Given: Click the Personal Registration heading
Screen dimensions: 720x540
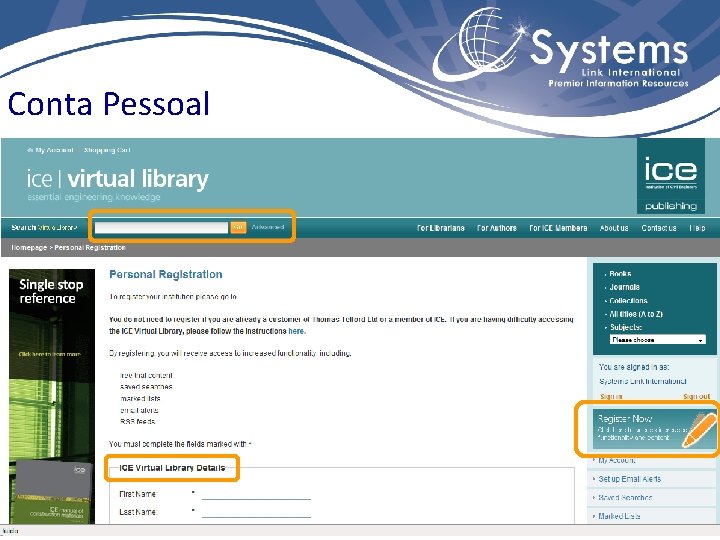Looking at the screenshot, I should point(166,275).
